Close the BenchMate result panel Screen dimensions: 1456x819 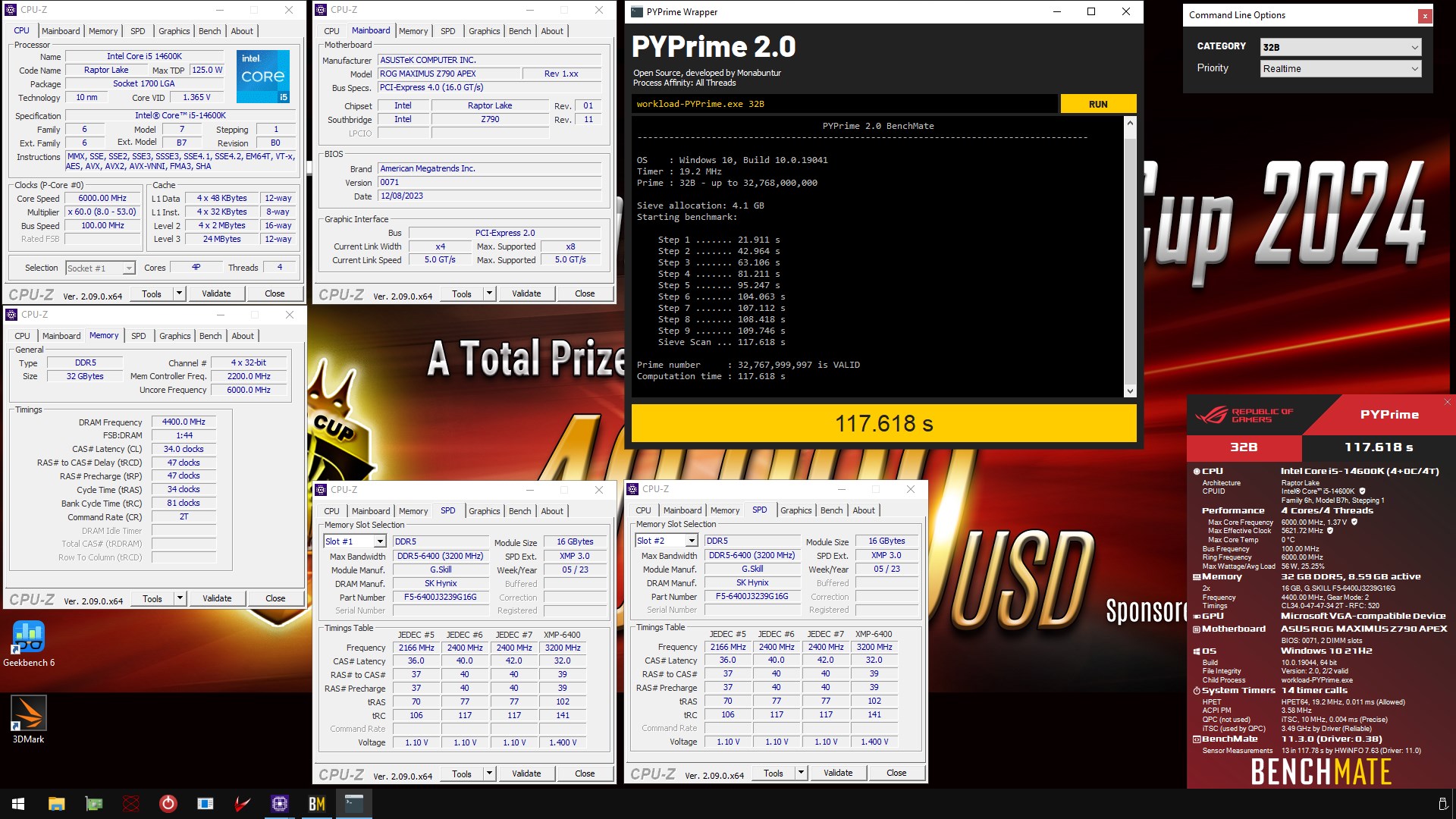coord(1447,402)
